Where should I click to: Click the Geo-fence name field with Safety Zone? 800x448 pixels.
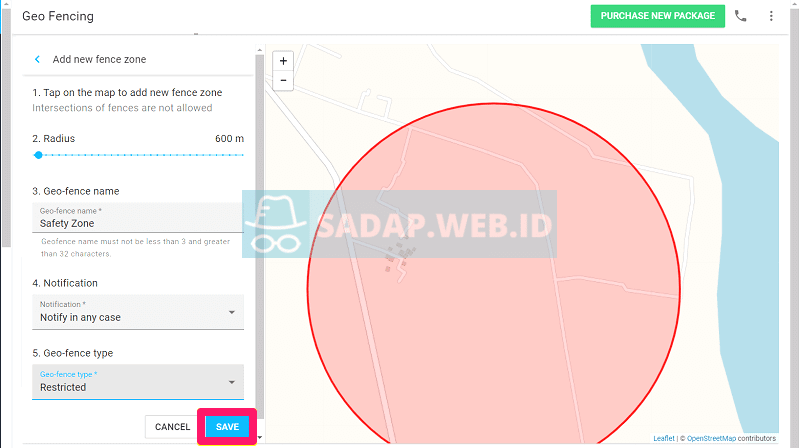coord(138,218)
